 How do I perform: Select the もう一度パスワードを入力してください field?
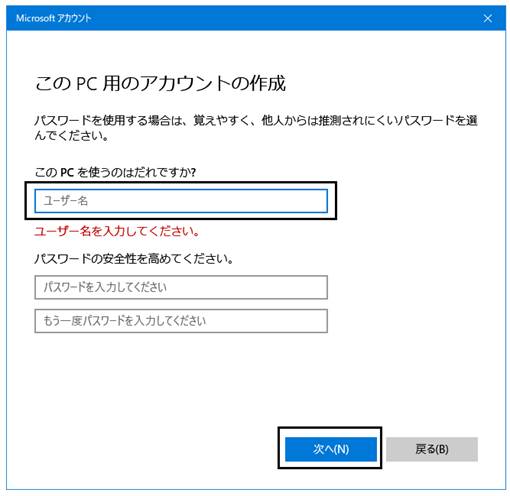(x=181, y=321)
